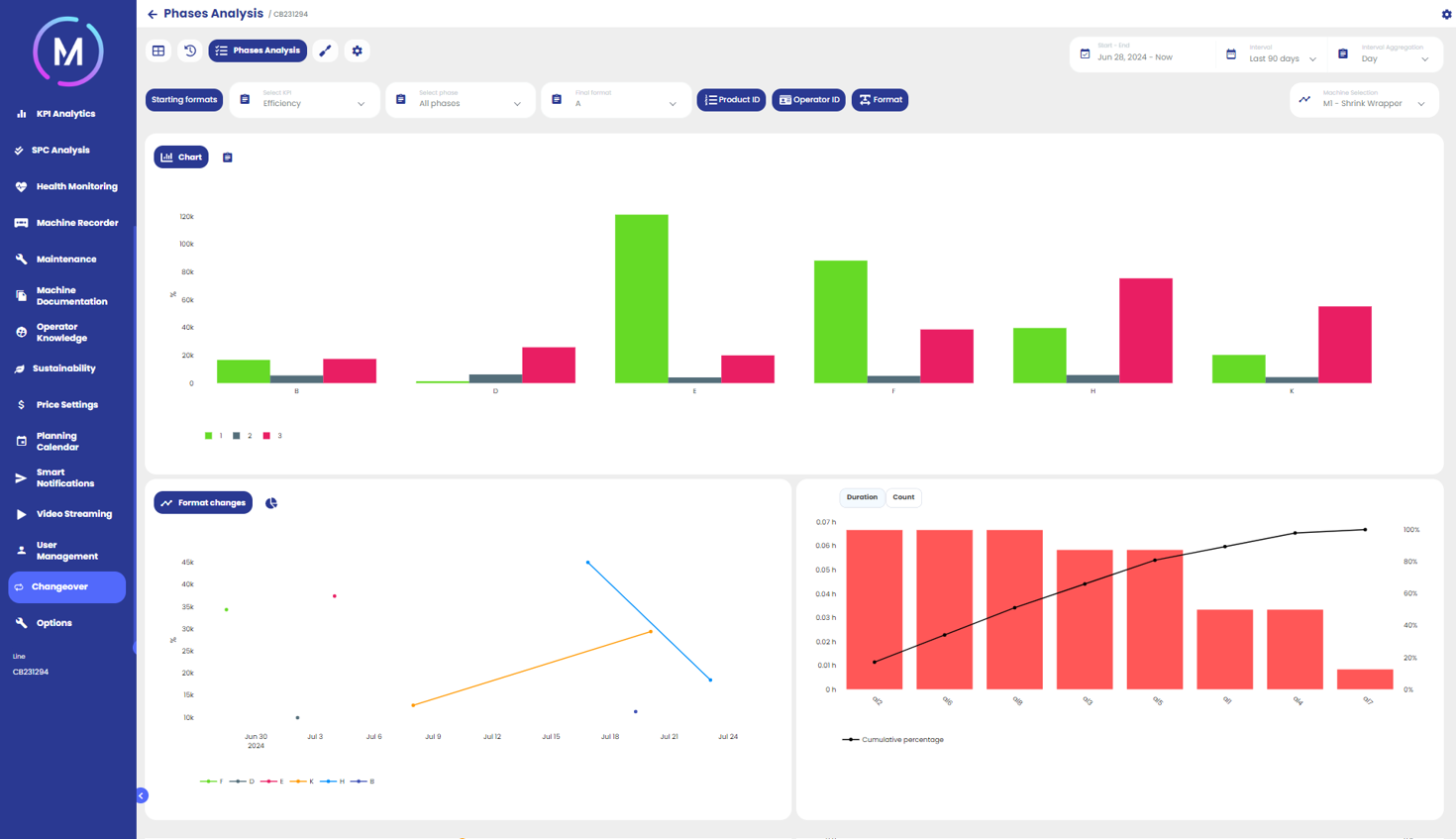Toggle the Operator ID filter

pos(808,100)
